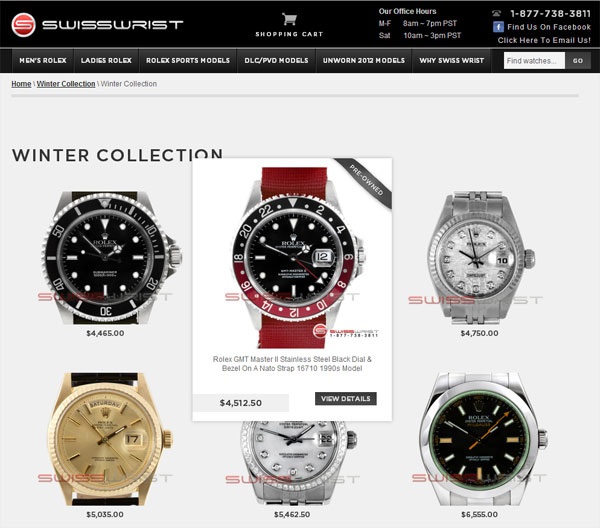Open the diamond Datejust watch priced $4,750.00
600x528 pixels.
pos(480,258)
